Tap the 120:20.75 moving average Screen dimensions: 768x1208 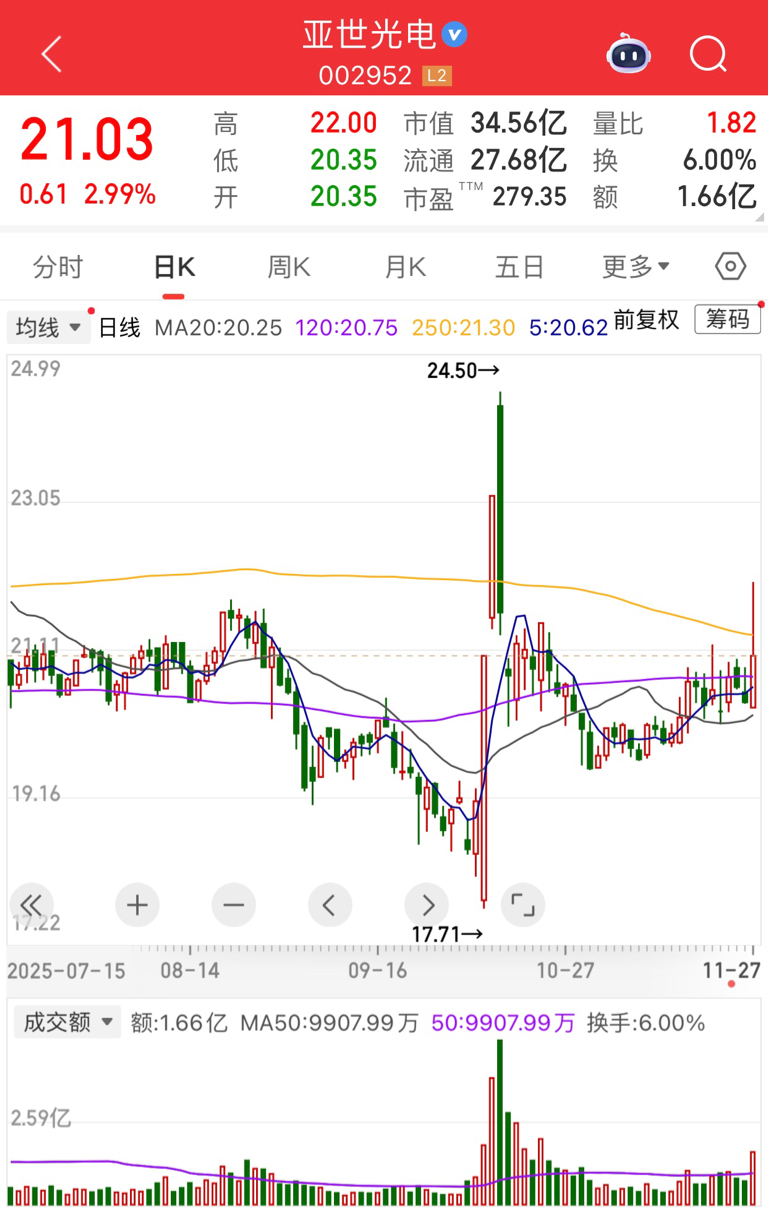346,327
